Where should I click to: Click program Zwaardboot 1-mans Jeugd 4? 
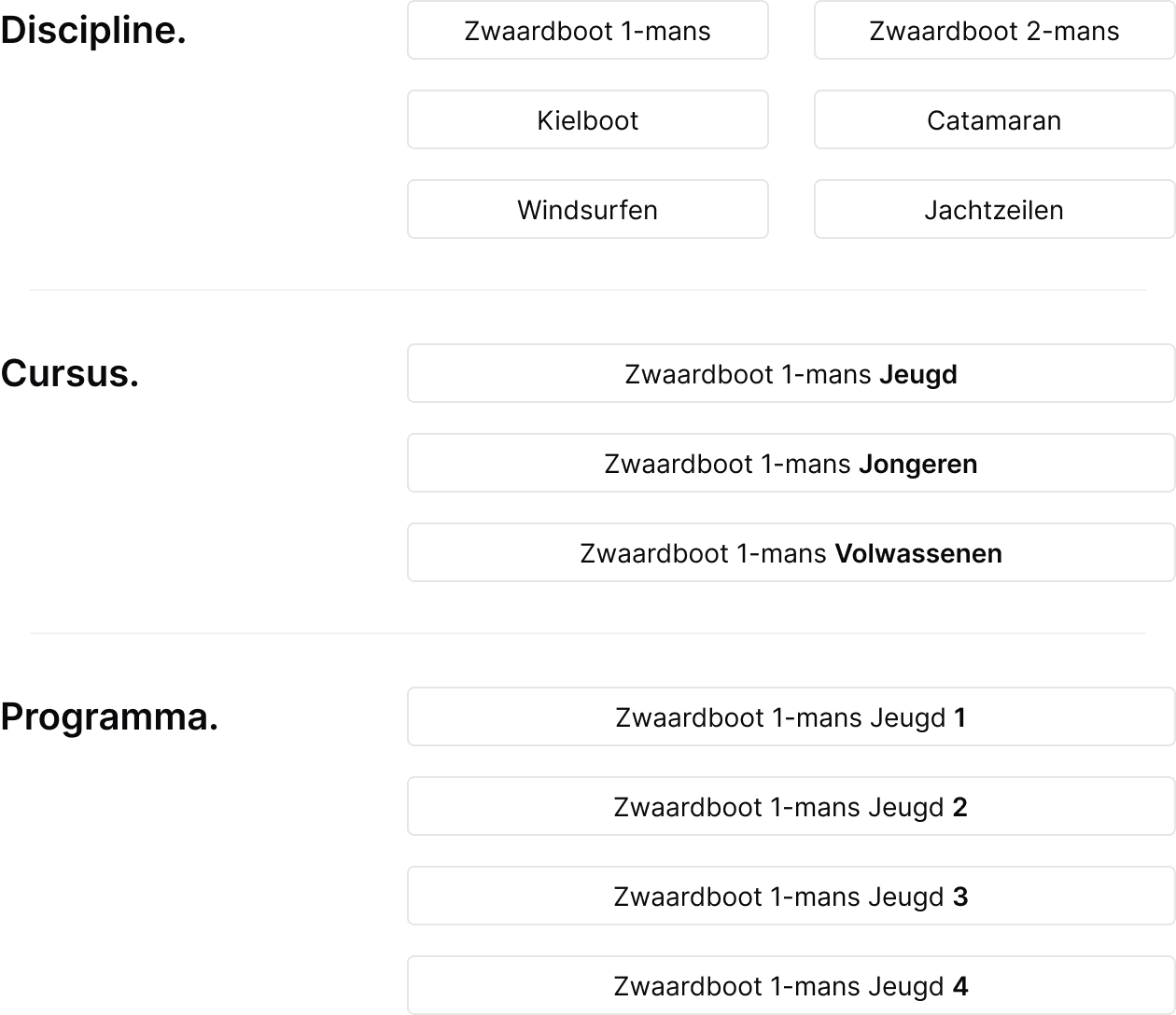(x=791, y=986)
